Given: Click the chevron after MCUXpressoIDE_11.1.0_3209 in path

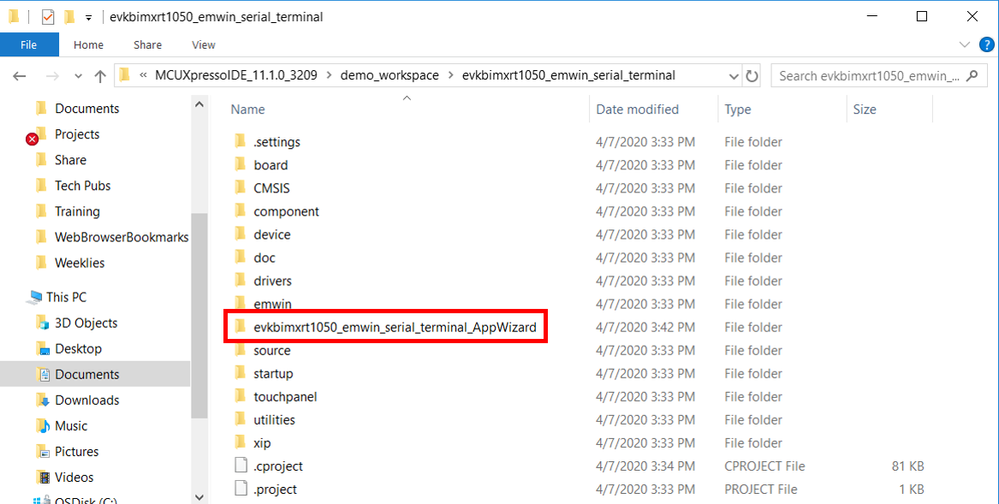Looking at the screenshot, I should 329,75.
